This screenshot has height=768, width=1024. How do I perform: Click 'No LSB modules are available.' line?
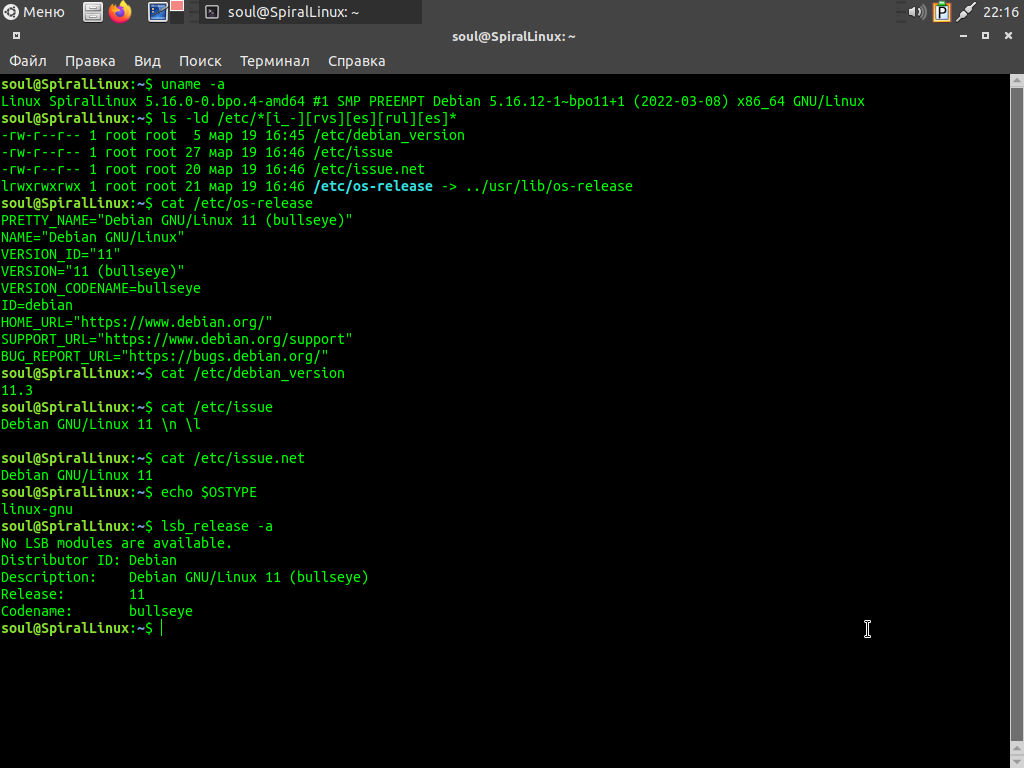(x=116, y=543)
